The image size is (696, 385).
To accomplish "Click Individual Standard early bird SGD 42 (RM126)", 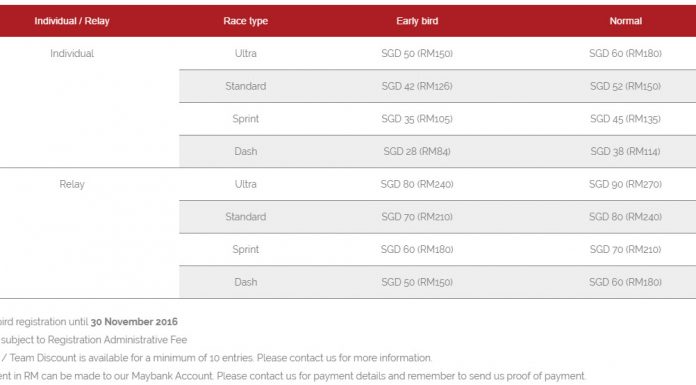I will point(417,86).
